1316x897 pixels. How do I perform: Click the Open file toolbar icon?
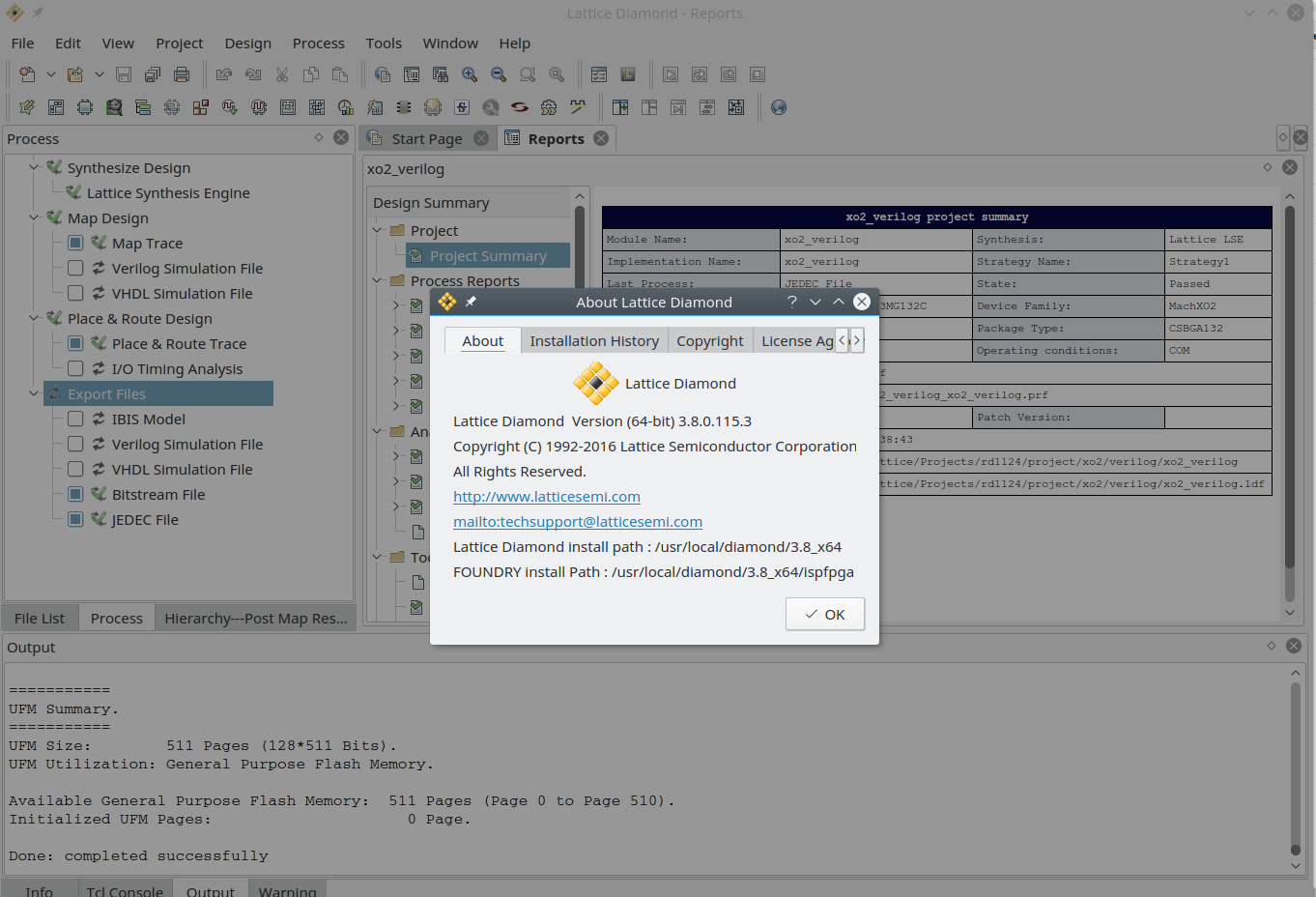[x=75, y=74]
